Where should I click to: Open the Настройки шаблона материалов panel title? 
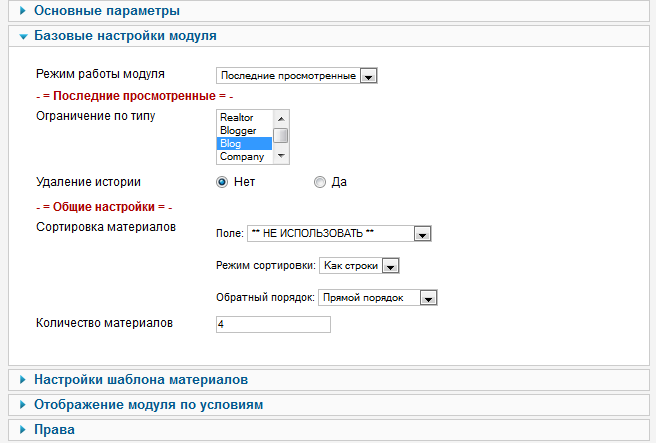tap(141, 379)
